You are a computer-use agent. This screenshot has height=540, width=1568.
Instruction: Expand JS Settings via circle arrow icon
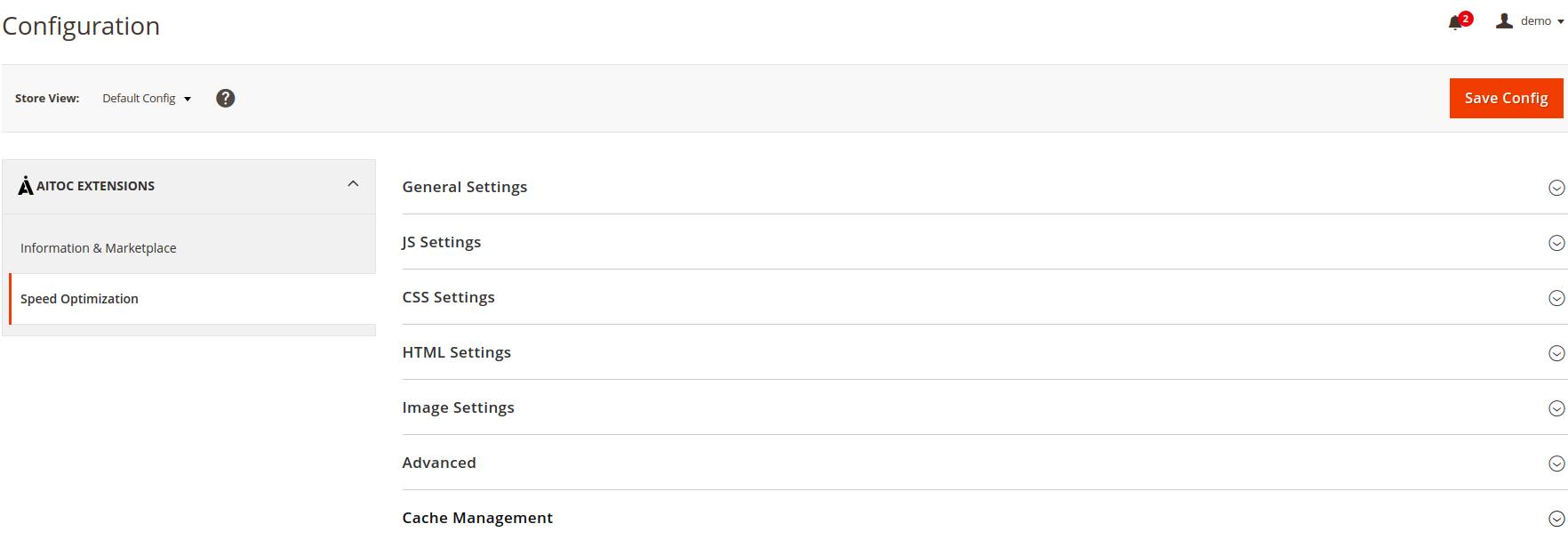point(1556,243)
